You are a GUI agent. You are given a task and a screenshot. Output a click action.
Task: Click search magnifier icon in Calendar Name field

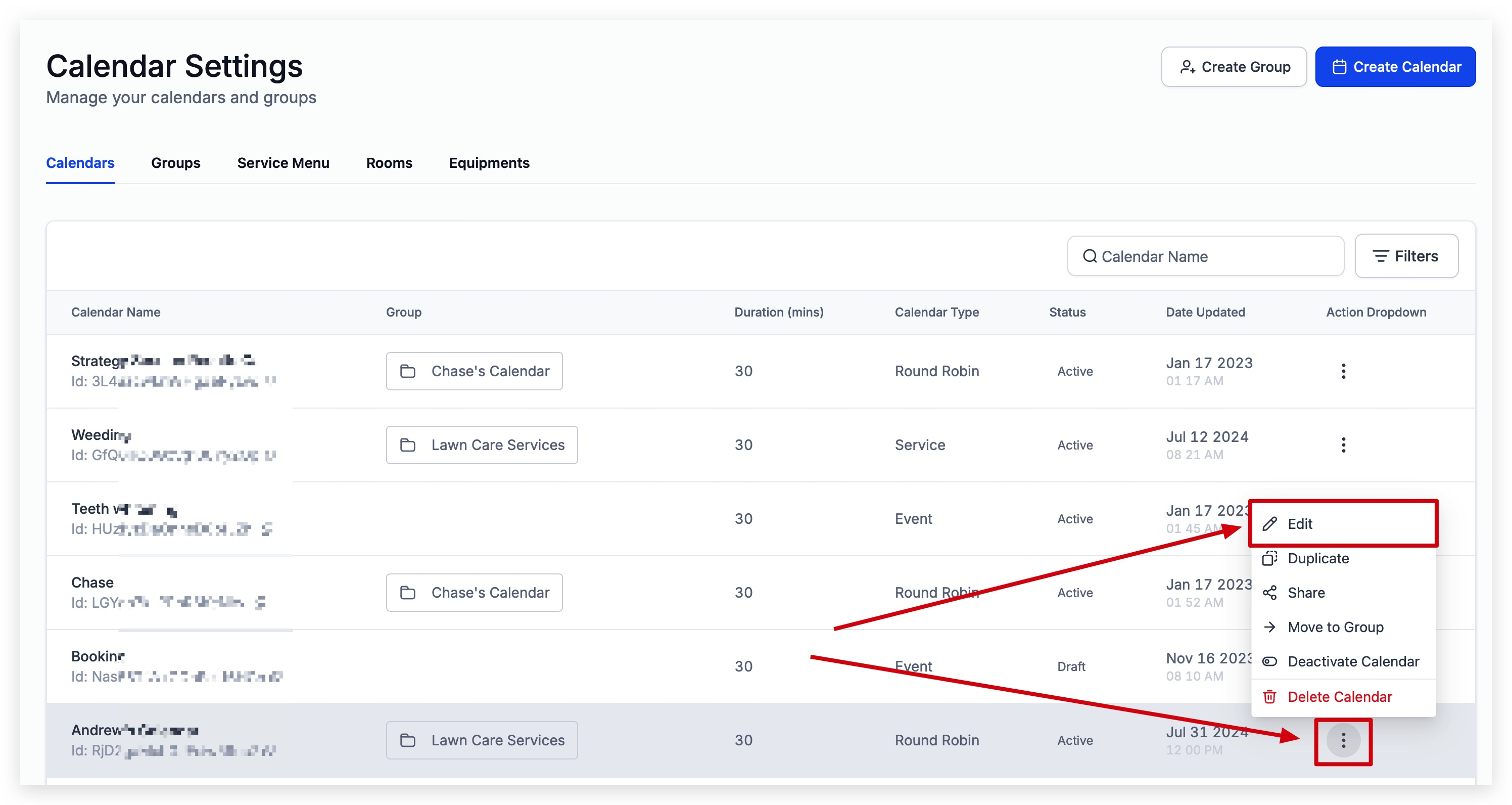(1090, 256)
